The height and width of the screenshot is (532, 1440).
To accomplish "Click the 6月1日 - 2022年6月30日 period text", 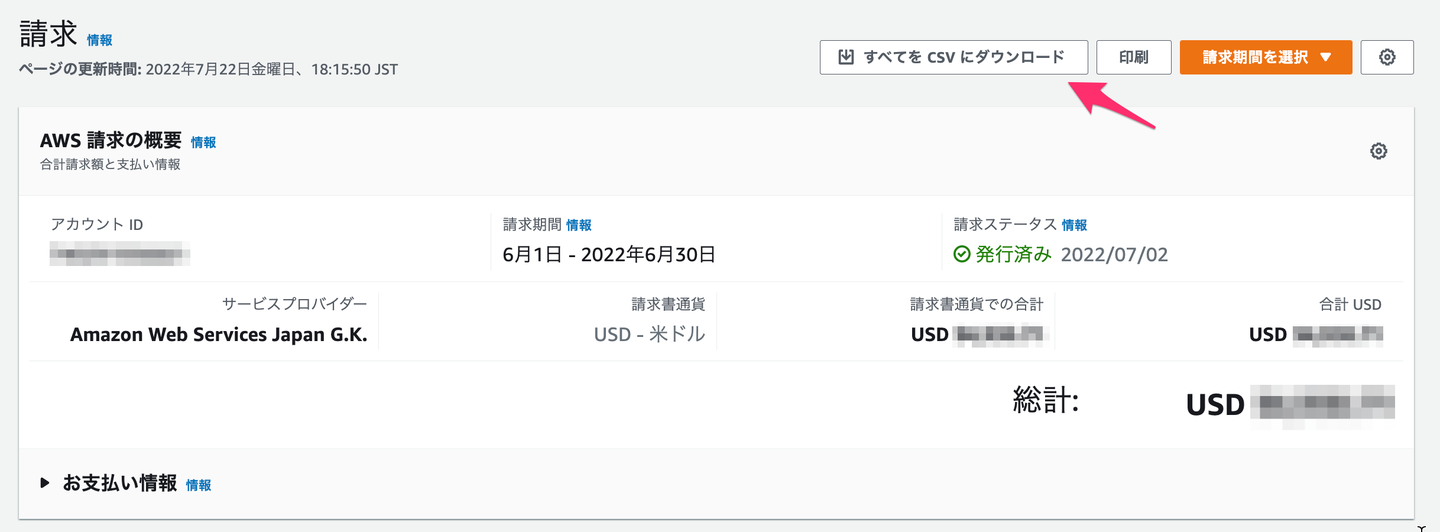I will [x=609, y=254].
